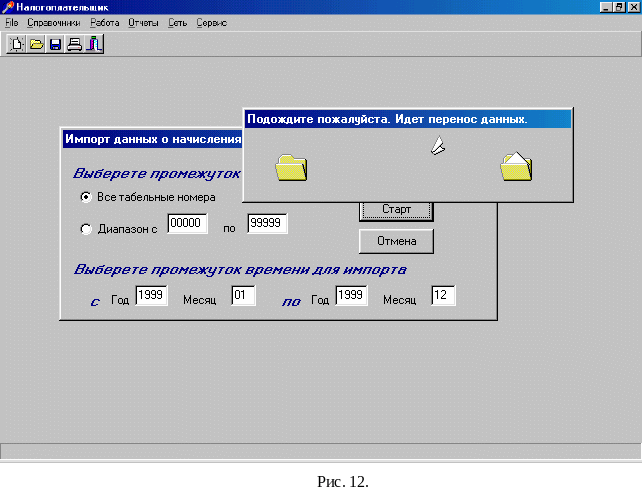Select the 'Все табельные номера' radio button
643x497 pixels.
pos(86,197)
